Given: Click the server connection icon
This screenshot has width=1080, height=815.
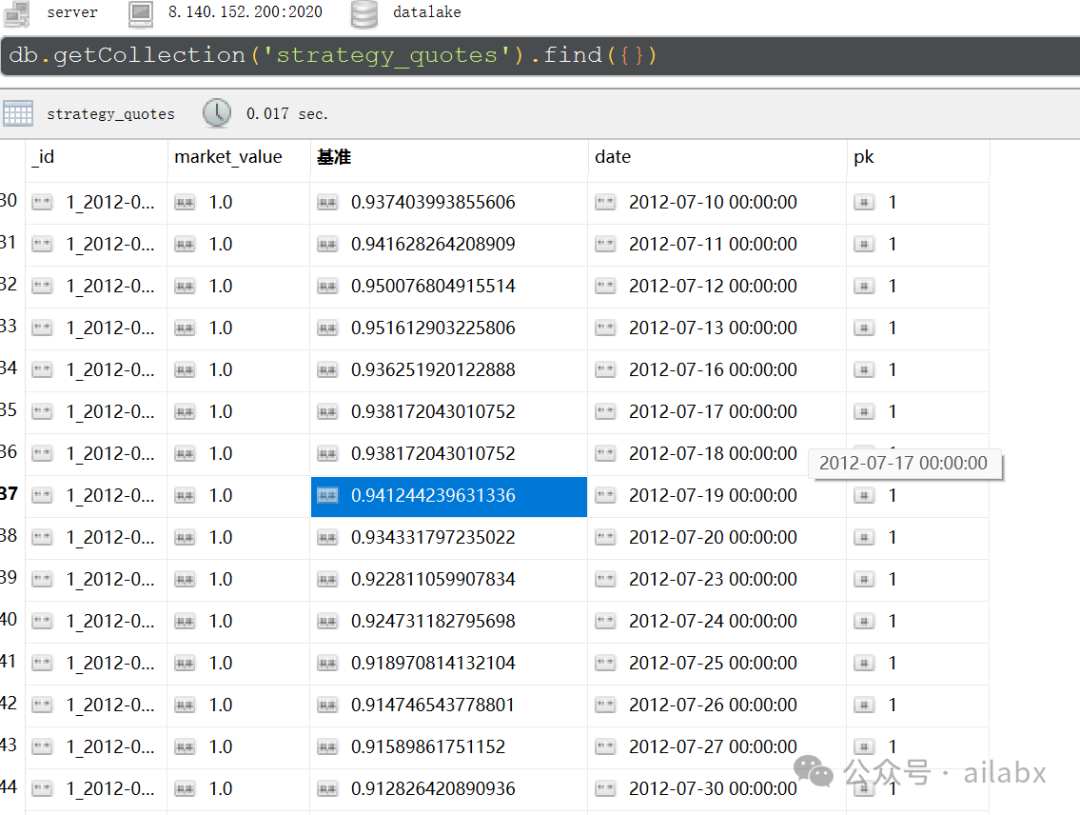Looking at the screenshot, I should pos(16,13).
